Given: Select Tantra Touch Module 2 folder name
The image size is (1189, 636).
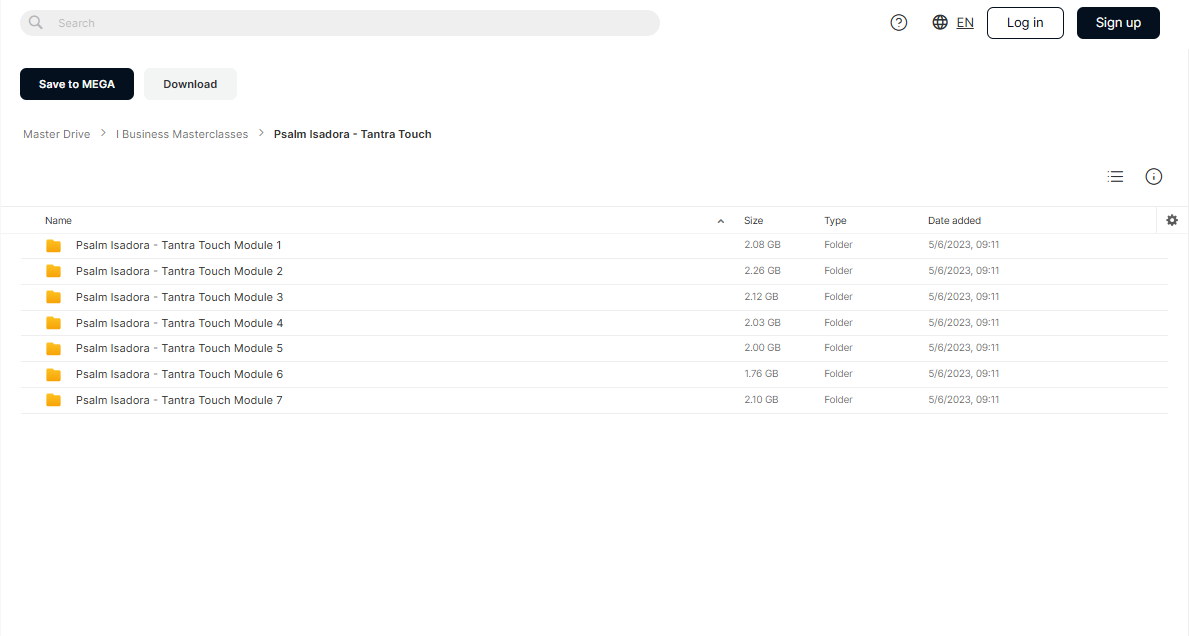Looking at the screenshot, I should 179,271.
